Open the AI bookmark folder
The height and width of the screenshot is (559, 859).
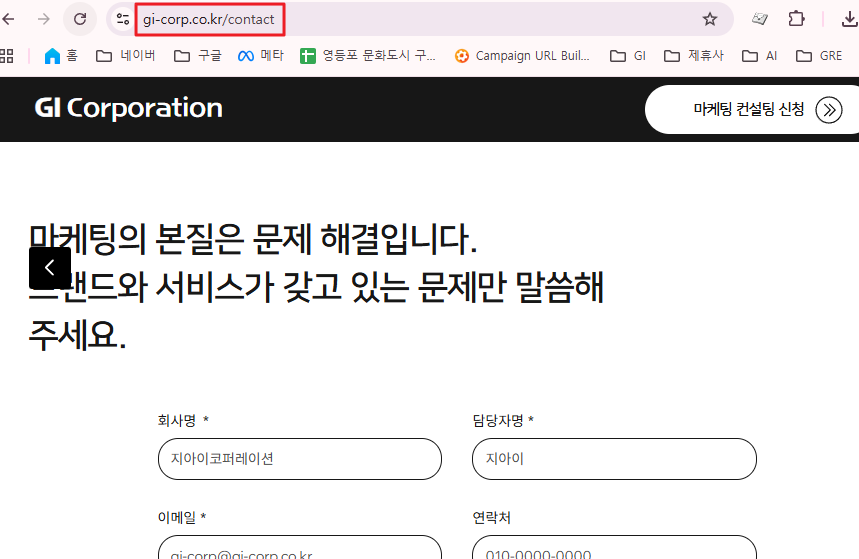pyautogui.click(x=759, y=55)
